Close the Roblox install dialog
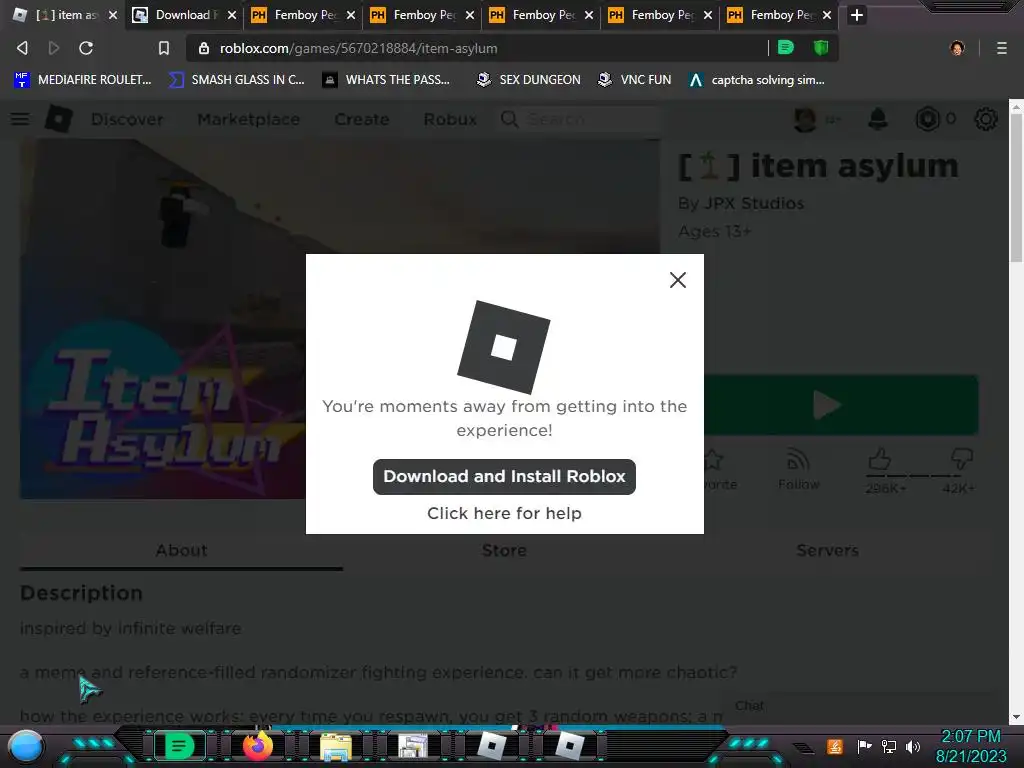1024x768 pixels. point(678,280)
